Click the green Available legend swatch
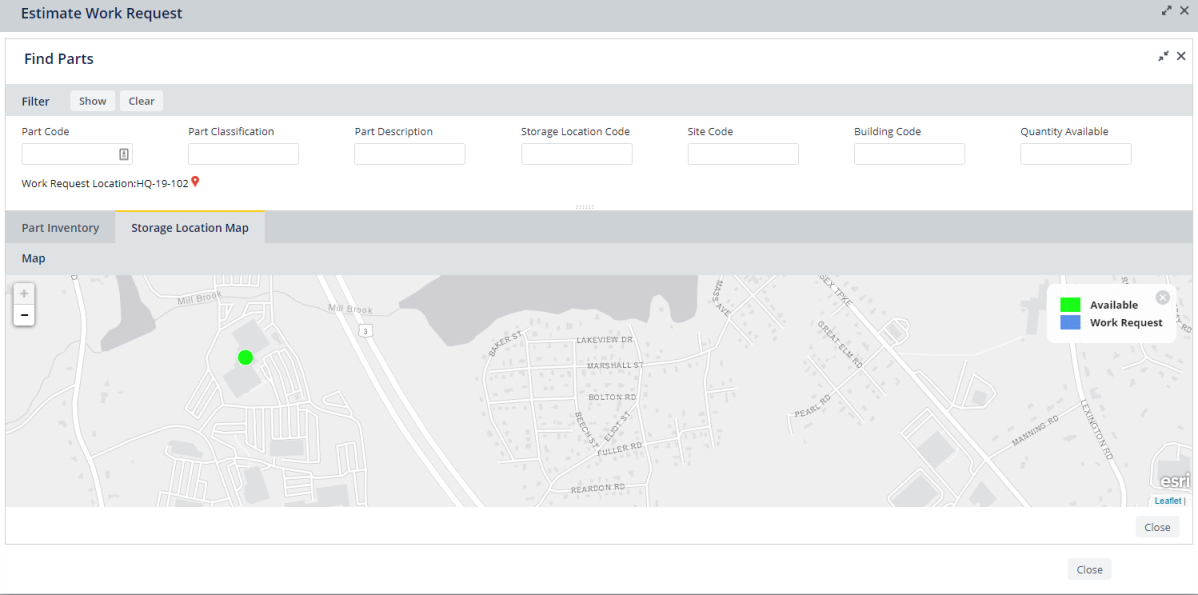 click(1070, 305)
